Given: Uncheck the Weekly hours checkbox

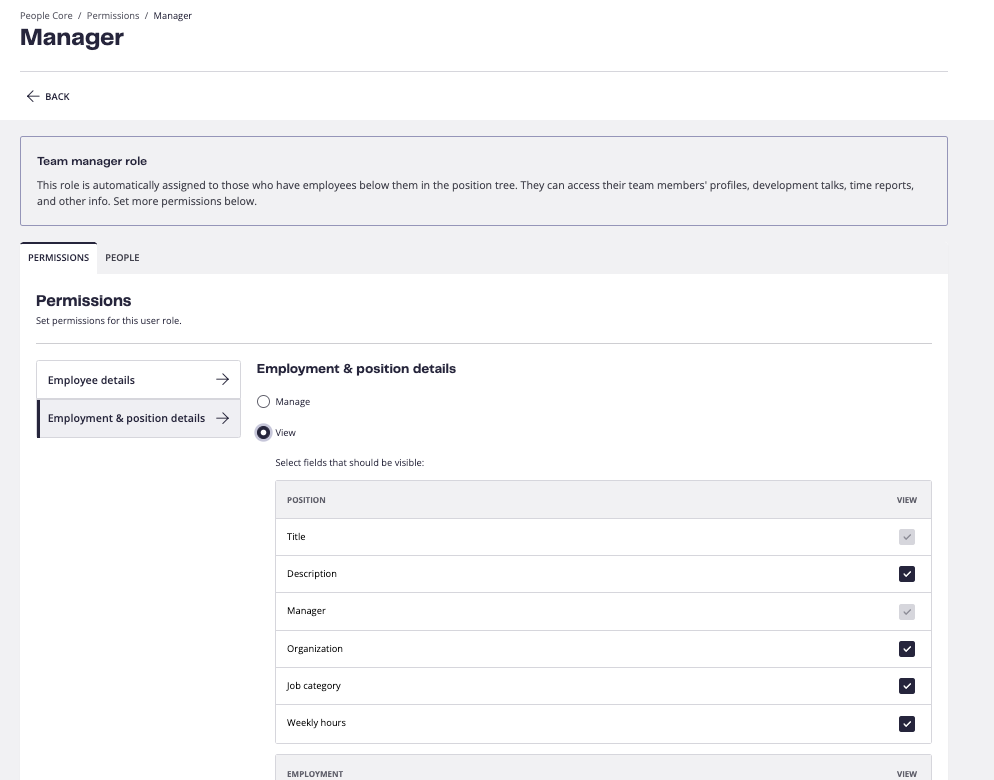Looking at the screenshot, I should tap(907, 724).
